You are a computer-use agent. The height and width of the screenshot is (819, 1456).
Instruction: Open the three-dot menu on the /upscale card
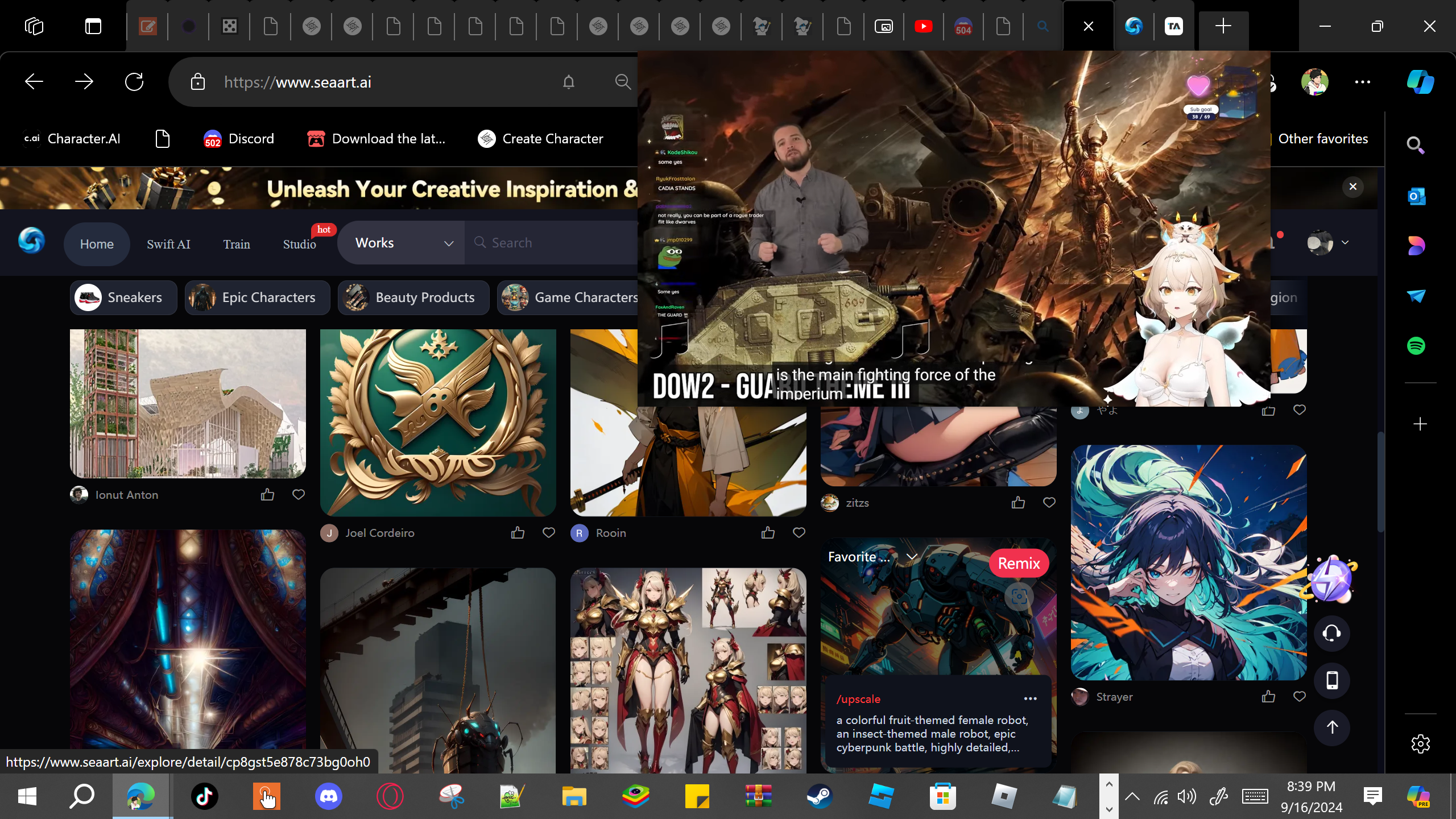pos(1031,699)
